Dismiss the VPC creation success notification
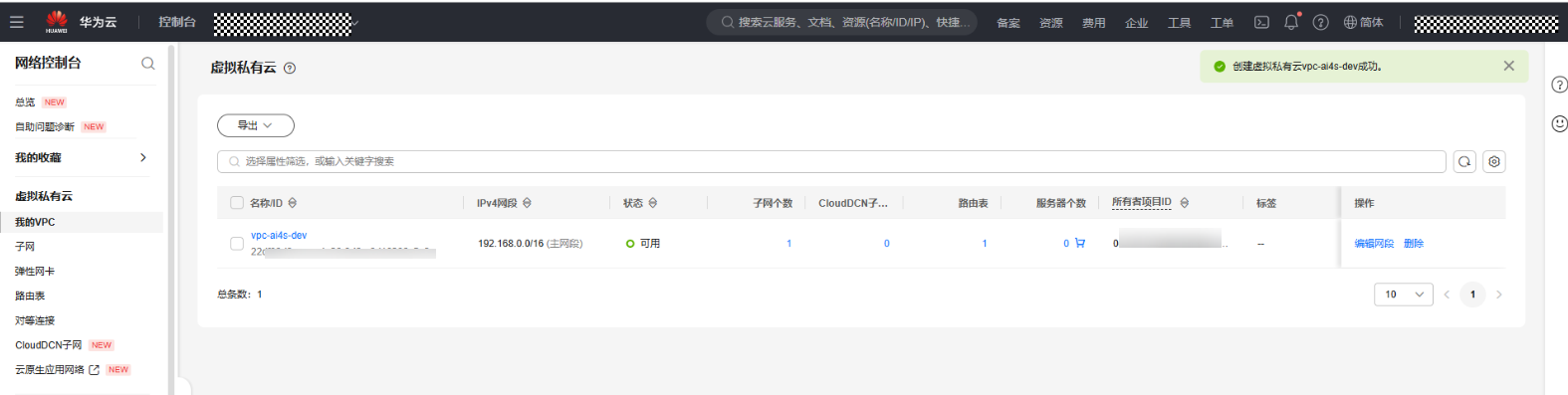 1508,66
